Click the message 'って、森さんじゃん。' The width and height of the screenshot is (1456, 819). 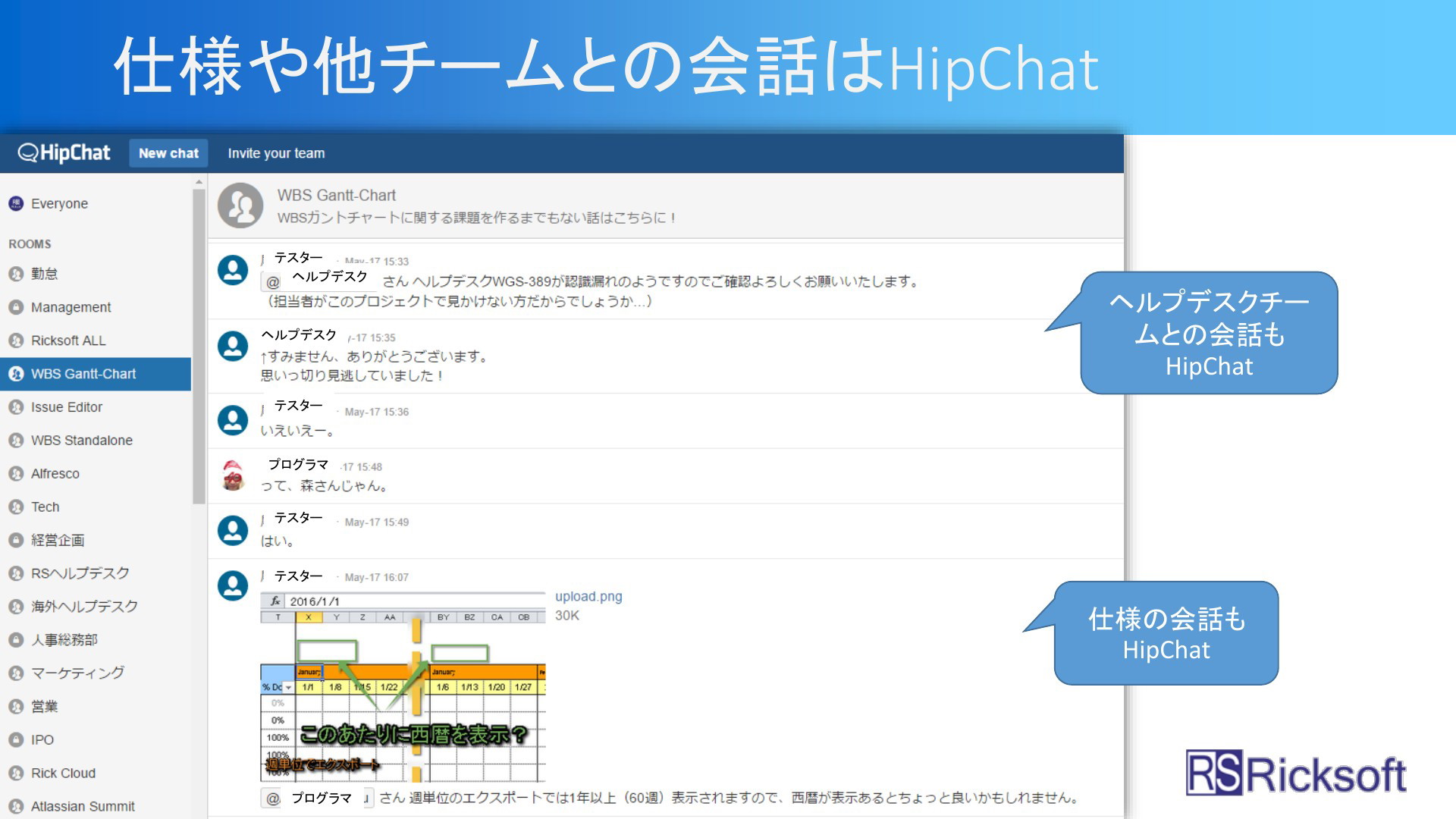point(325,486)
